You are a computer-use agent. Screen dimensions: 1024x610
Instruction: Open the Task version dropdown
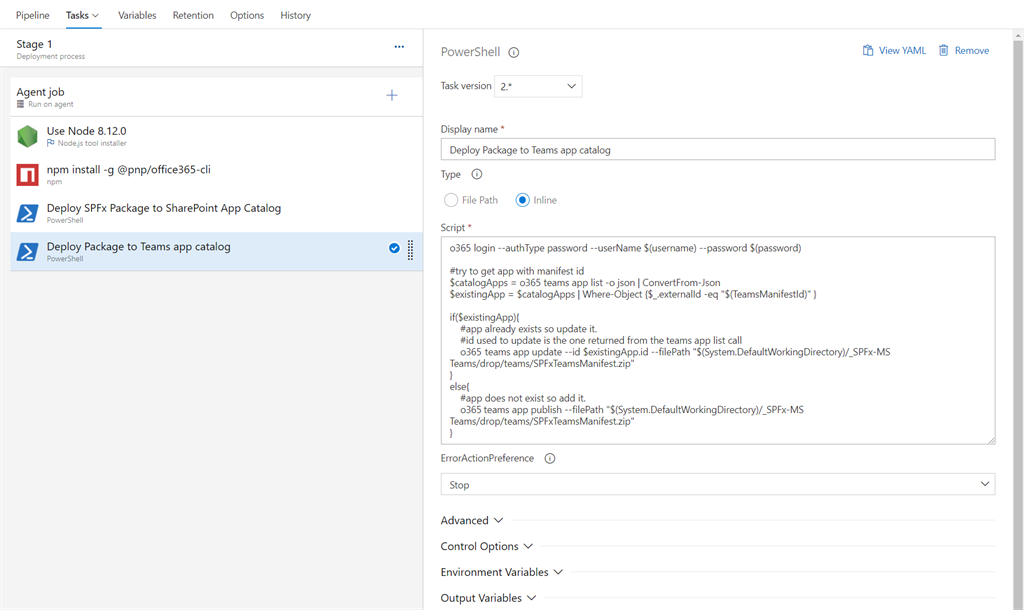538,86
